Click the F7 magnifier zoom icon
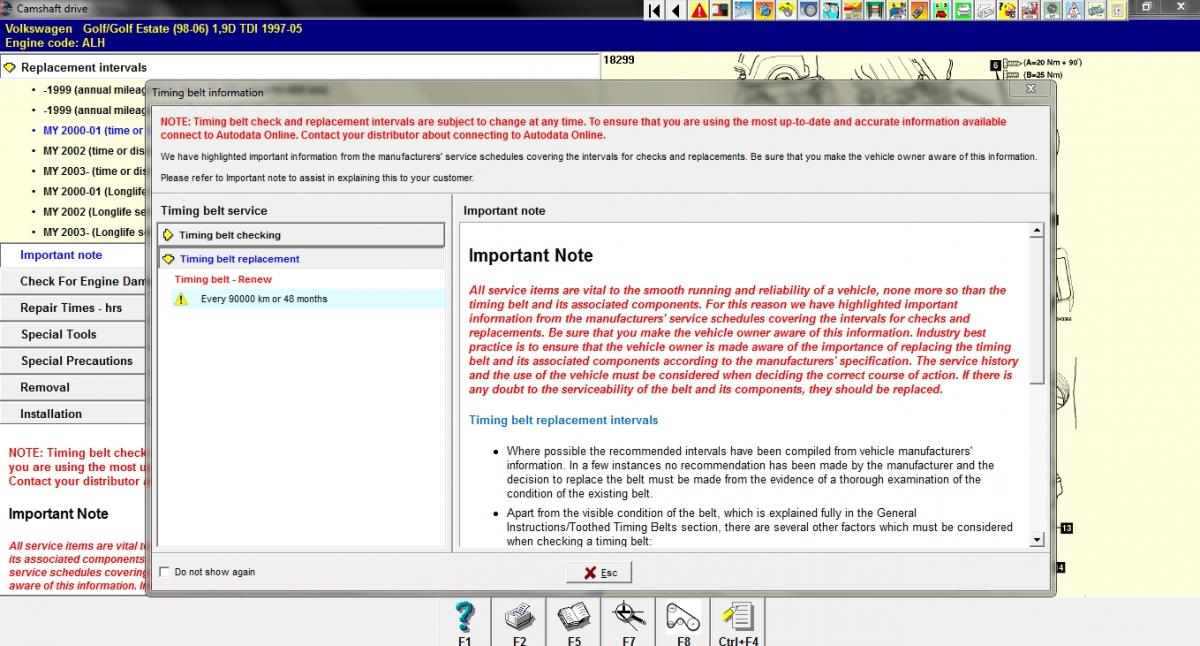 [x=628, y=617]
